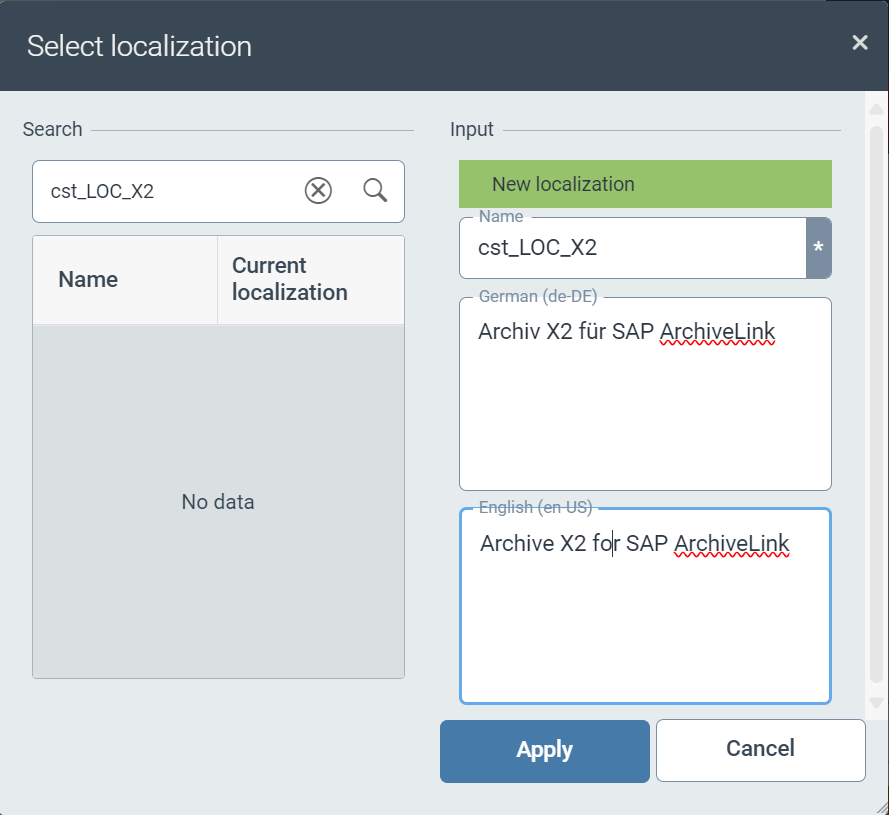
Task: Click the Select localization dialog title
Action: [x=139, y=46]
